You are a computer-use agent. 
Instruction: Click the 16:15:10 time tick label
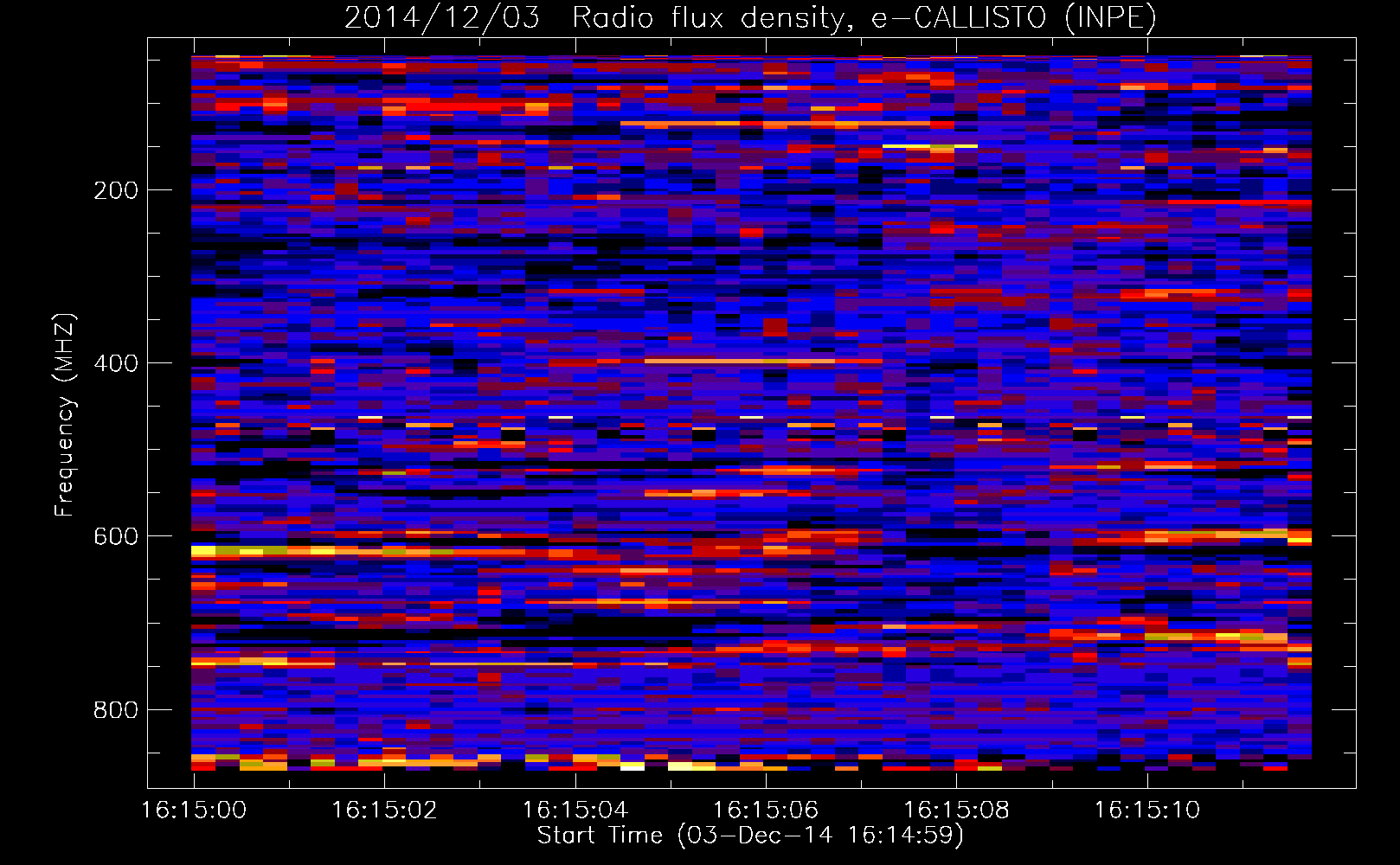pos(1147,811)
